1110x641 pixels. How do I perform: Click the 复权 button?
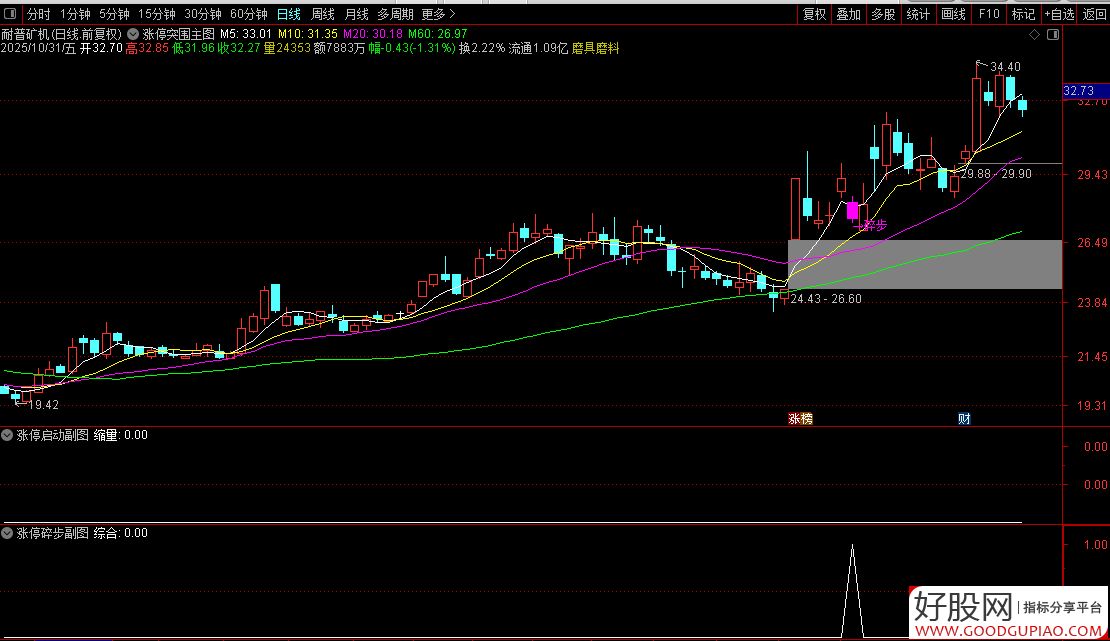814,14
